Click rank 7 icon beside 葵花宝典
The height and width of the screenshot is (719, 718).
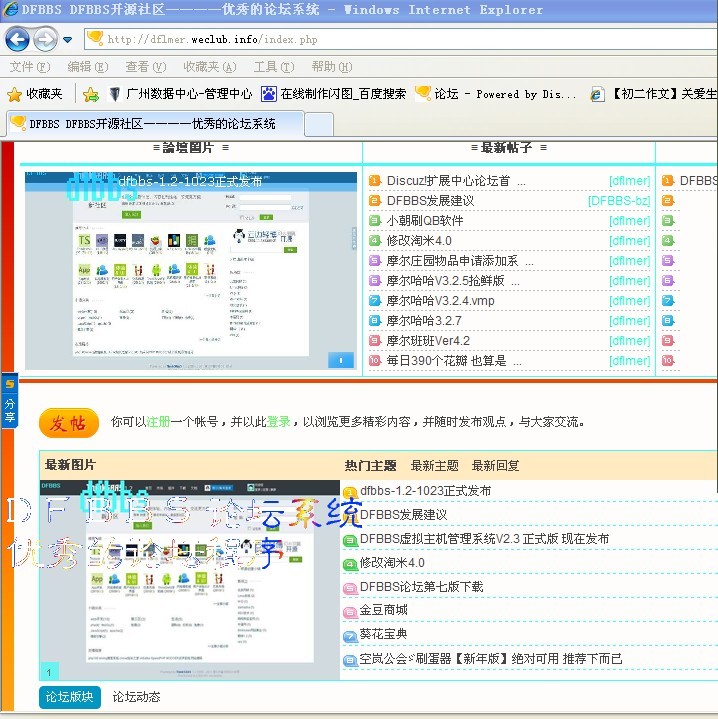point(350,636)
